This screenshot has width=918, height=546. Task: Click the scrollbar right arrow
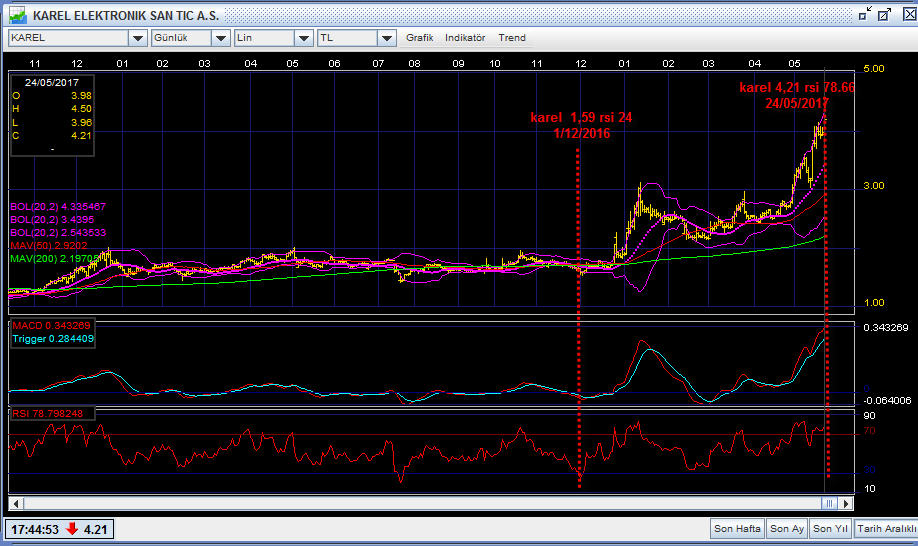pos(845,503)
